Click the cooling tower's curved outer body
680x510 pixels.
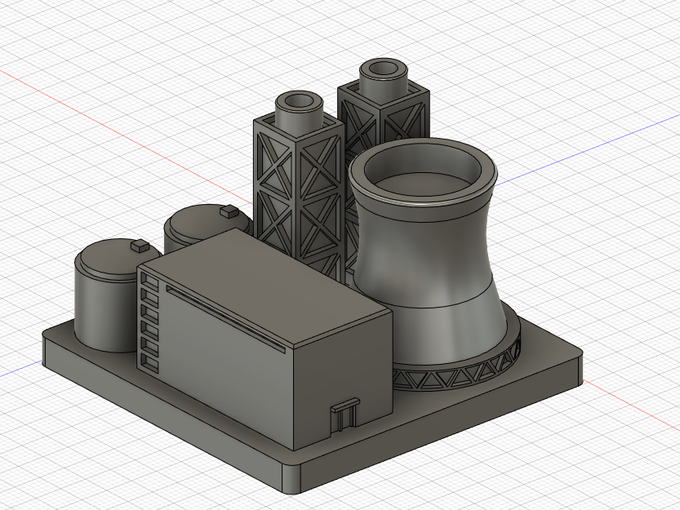(x=429, y=269)
